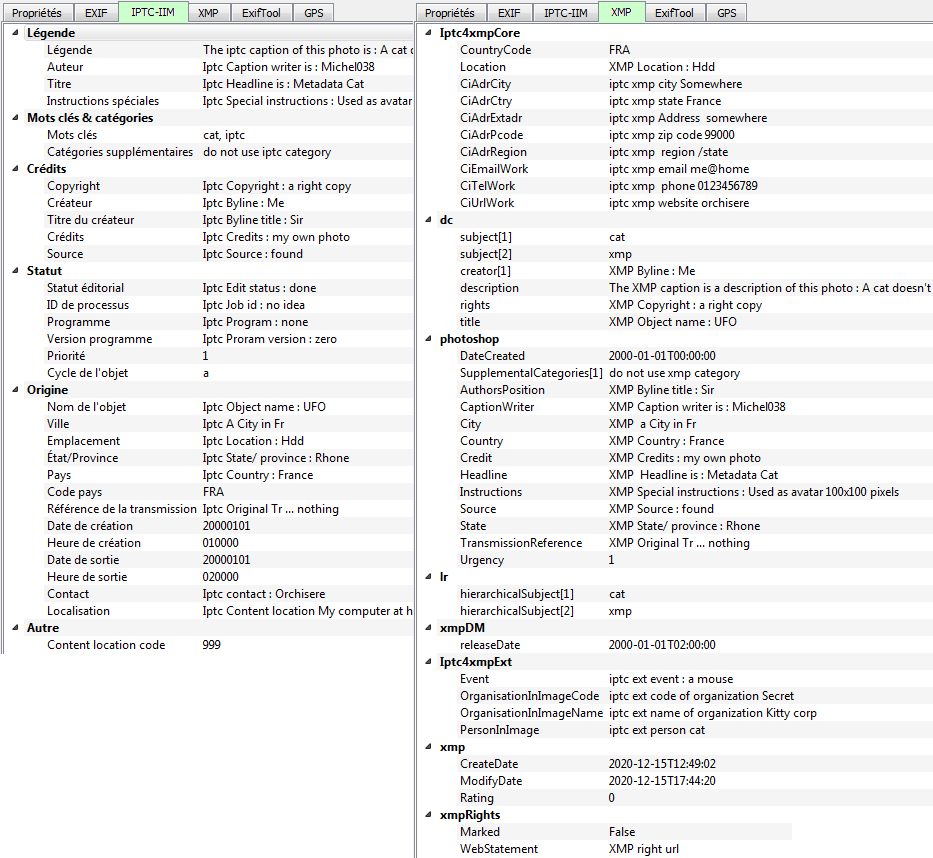
Task: Switch to the EXIF tab in right panel
Action: [x=509, y=12]
